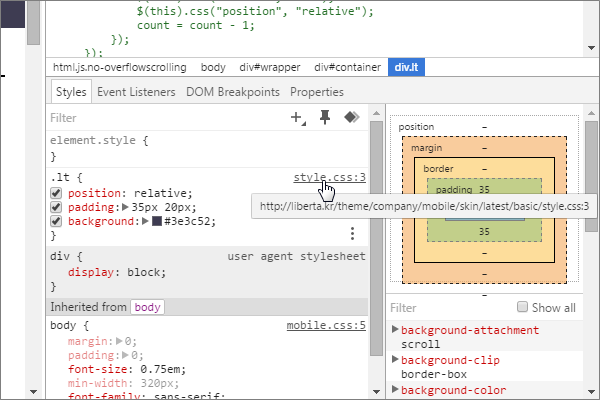Expand body margin shorthand triangle
The height and width of the screenshot is (400, 600).
point(119,341)
